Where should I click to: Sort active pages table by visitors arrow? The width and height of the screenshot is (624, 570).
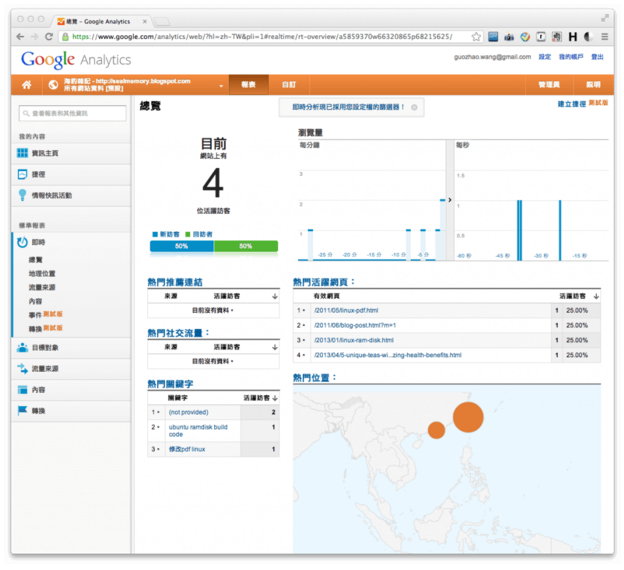point(596,296)
